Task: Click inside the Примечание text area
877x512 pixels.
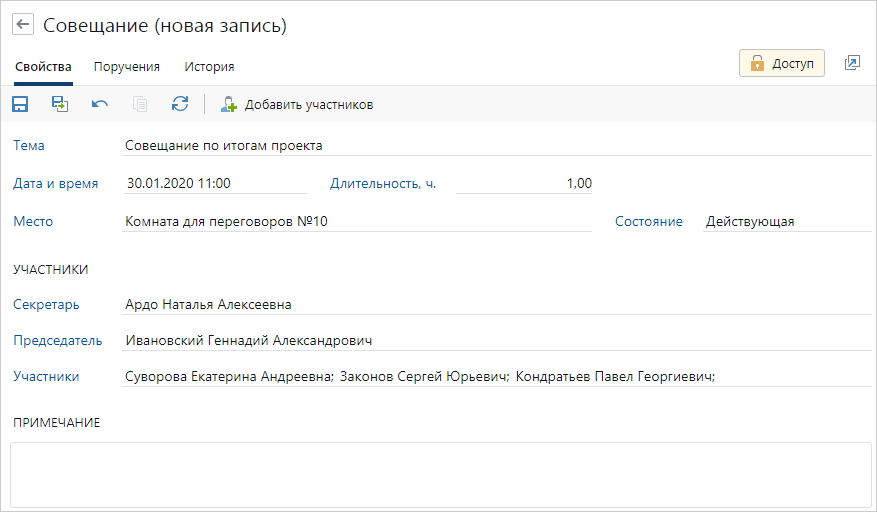Action: point(438,474)
